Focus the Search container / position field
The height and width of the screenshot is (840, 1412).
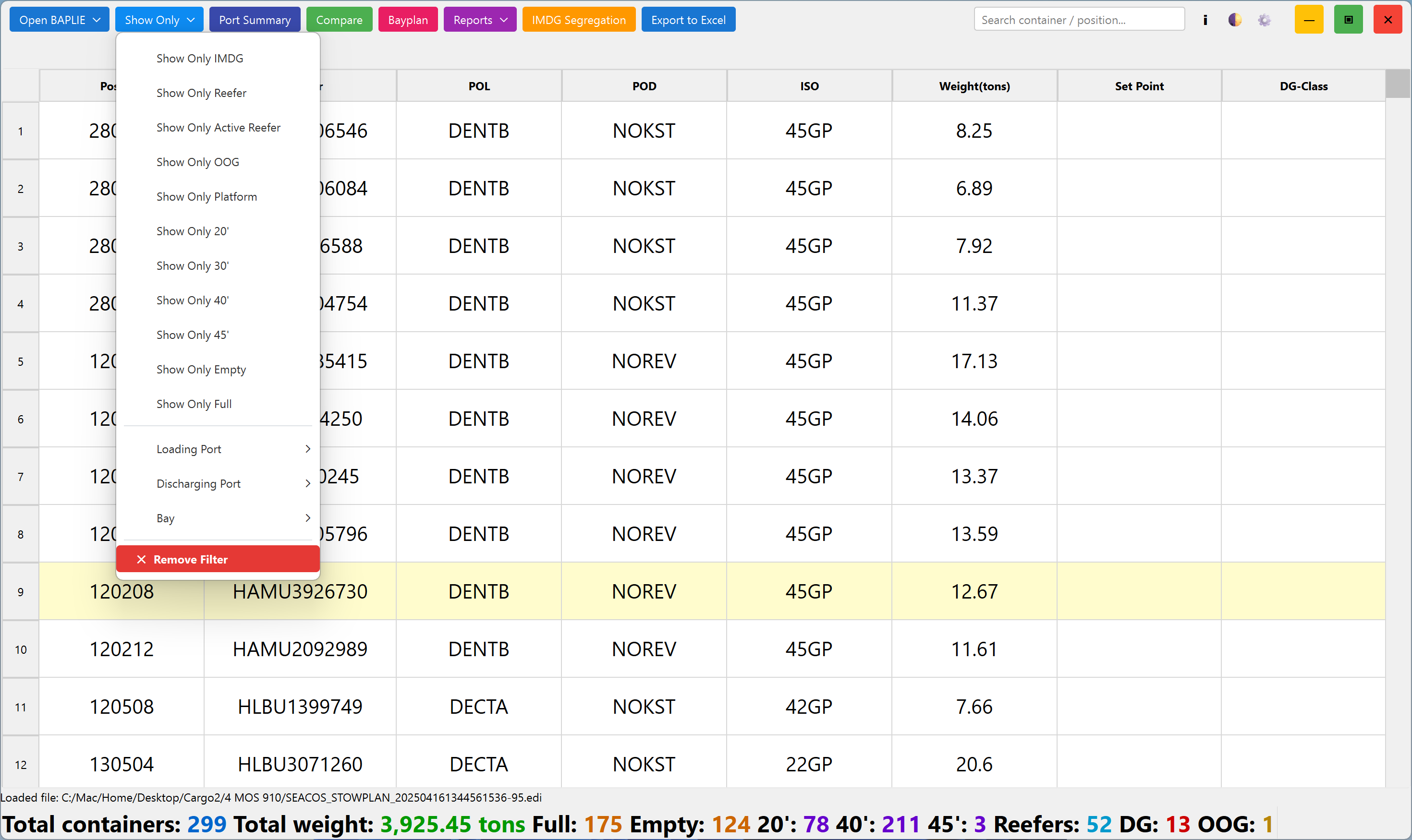[1079, 20]
